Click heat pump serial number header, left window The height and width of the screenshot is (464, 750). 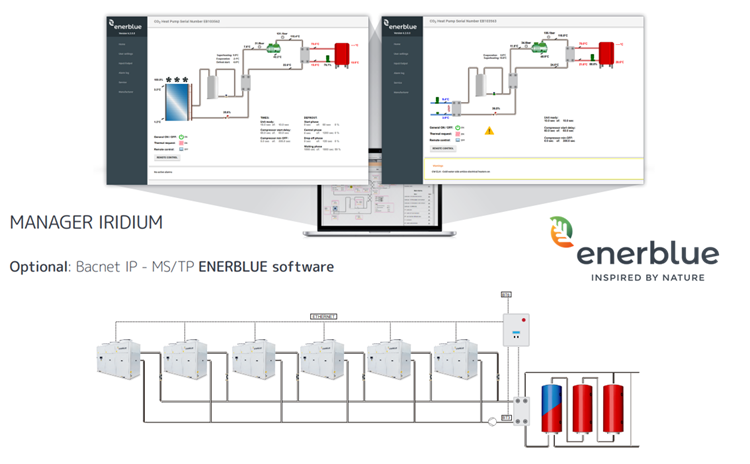pyautogui.click(x=187, y=22)
